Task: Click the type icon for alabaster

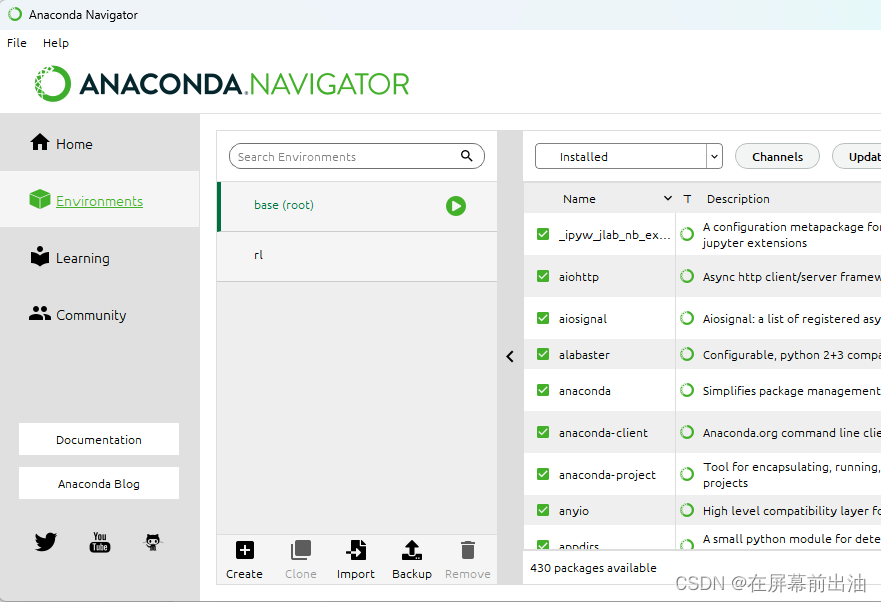Action: [687, 355]
